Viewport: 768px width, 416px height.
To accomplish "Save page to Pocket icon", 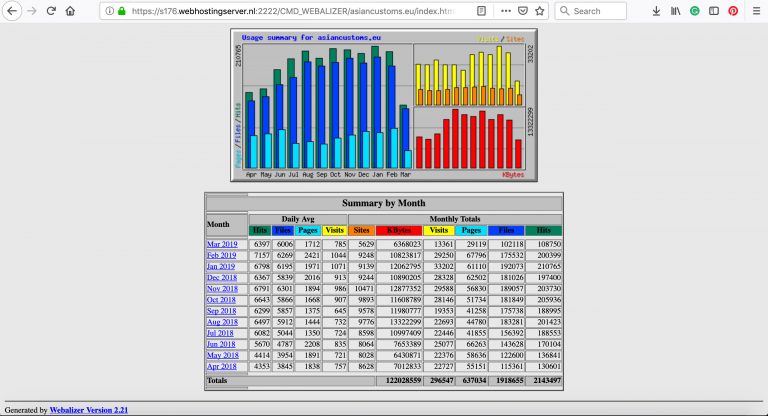I will click(524, 11).
